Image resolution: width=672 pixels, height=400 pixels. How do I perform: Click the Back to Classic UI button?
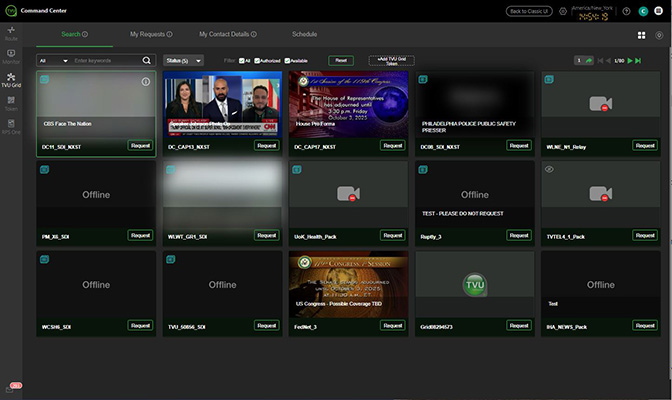pyautogui.click(x=530, y=11)
